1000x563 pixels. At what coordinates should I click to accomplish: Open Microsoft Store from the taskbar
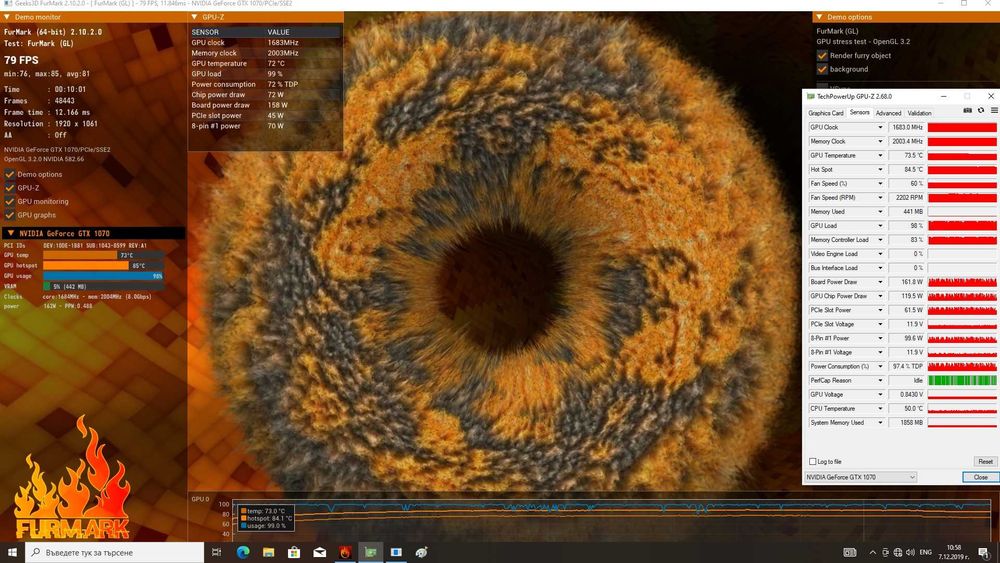click(294, 552)
